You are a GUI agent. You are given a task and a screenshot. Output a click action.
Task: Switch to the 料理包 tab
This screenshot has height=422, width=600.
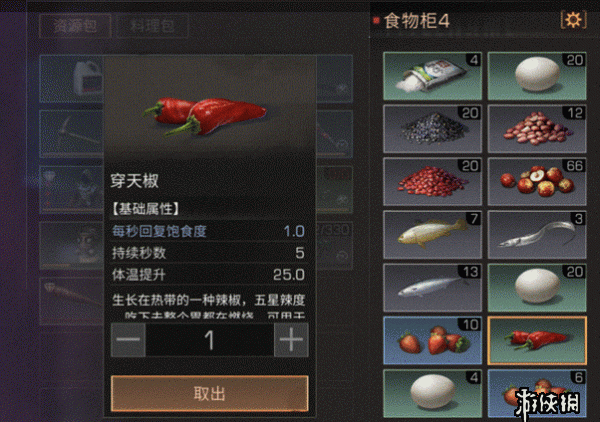[x=152, y=26]
